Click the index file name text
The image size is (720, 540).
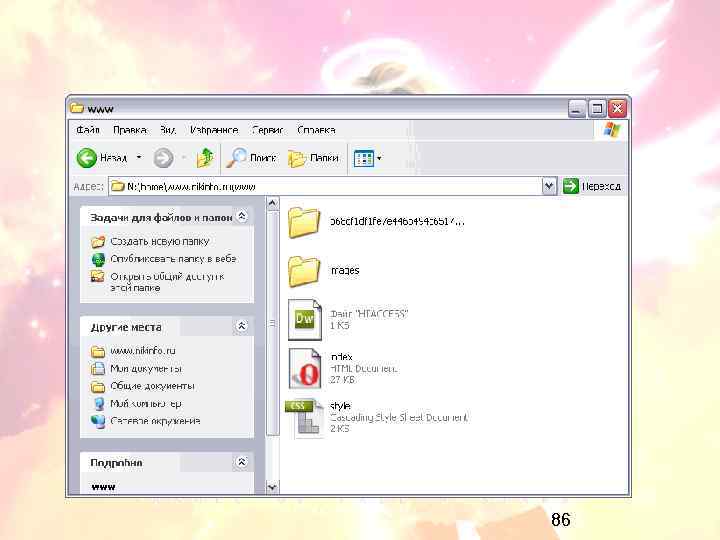tap(341, 357)
